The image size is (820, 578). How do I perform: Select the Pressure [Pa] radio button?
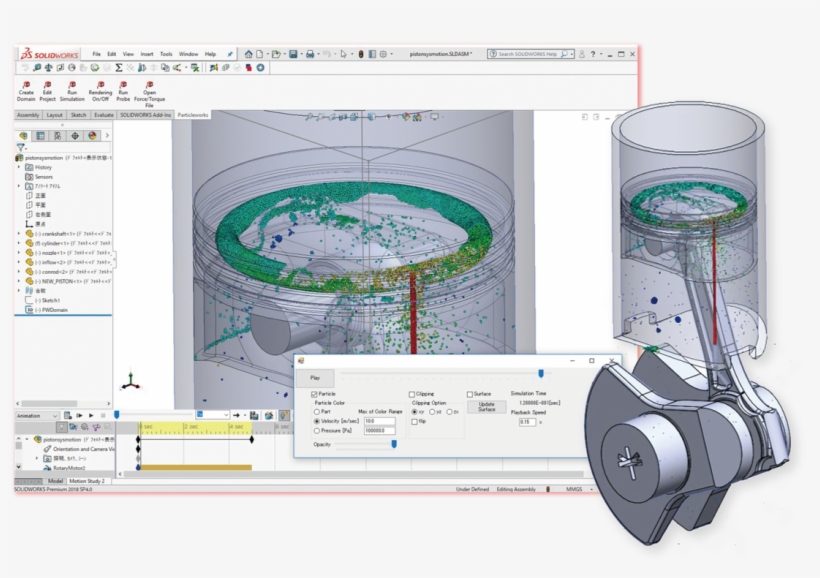(317, 428)
